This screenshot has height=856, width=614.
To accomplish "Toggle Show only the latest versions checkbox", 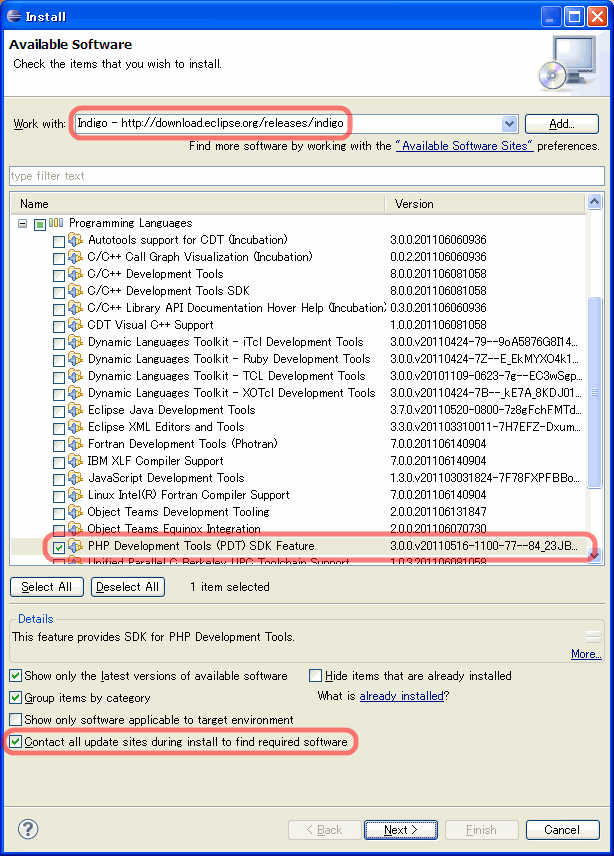I will pyautogui.click(x=16, y=676).
